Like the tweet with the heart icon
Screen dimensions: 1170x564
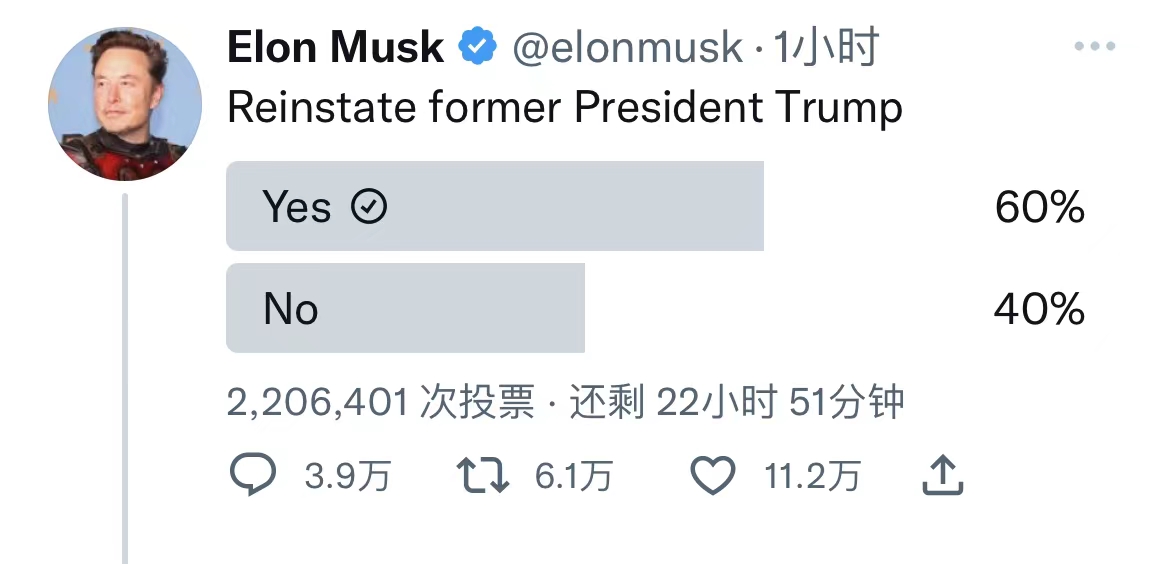(713, 476)
